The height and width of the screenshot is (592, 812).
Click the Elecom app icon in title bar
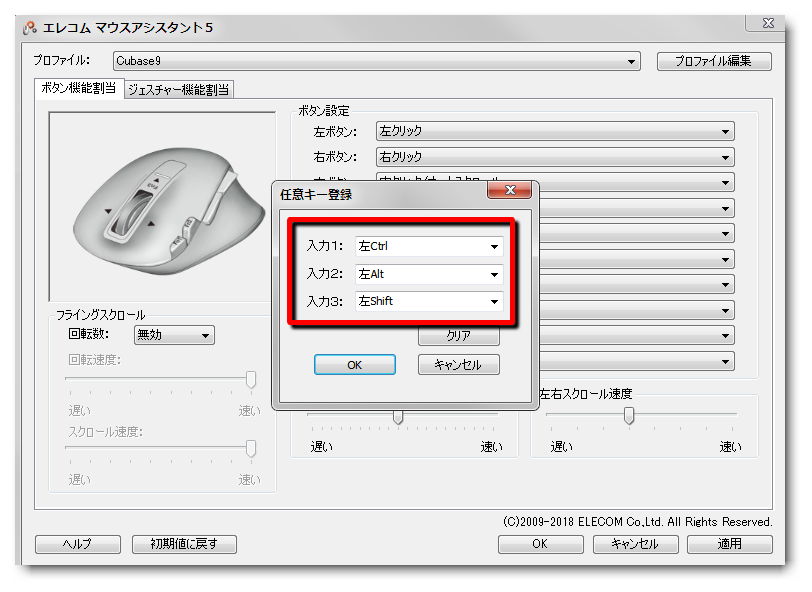tap(30, 27)
